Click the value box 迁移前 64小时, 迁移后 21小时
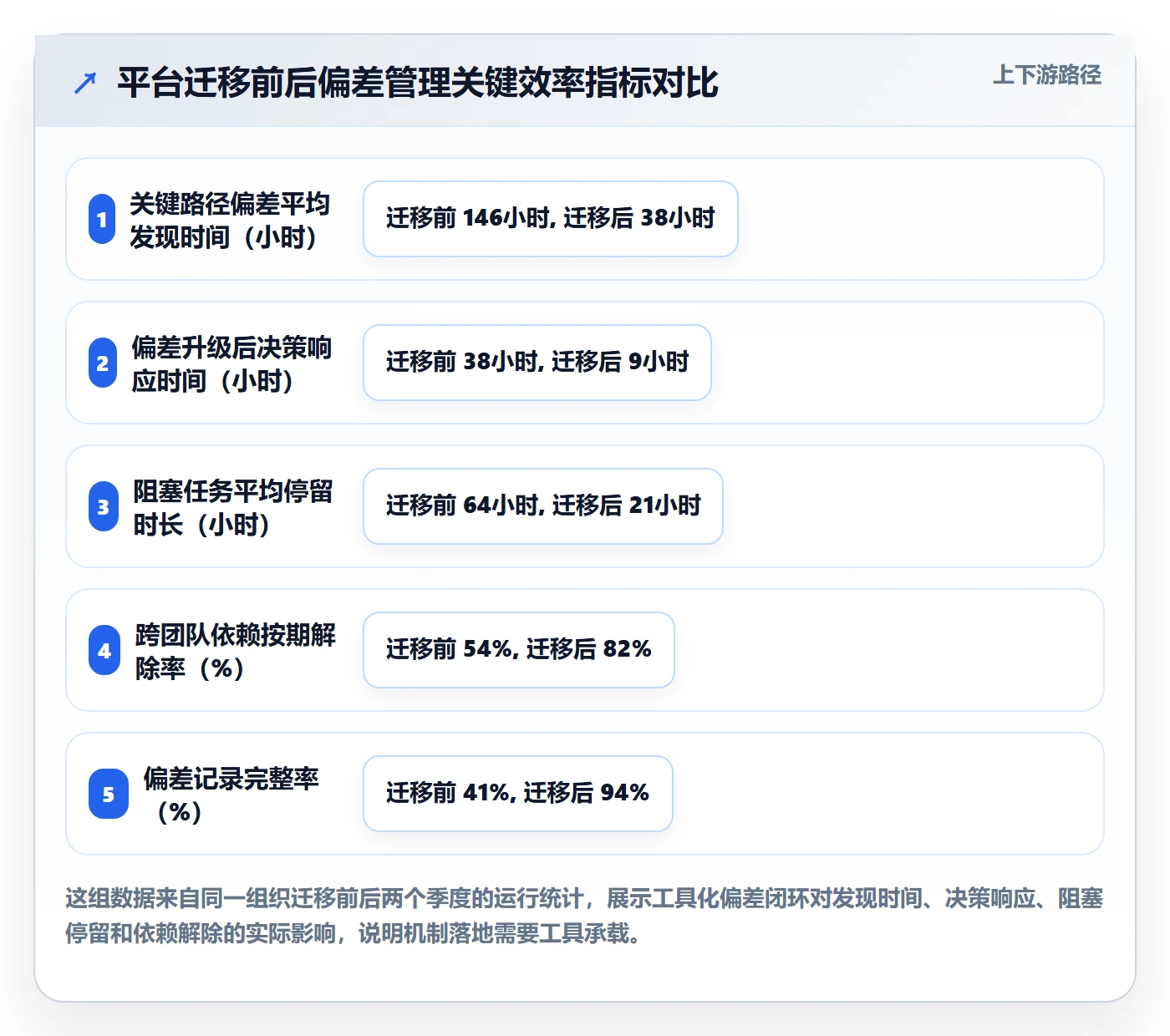The image size is (1170, 1036). coord(543,506)
